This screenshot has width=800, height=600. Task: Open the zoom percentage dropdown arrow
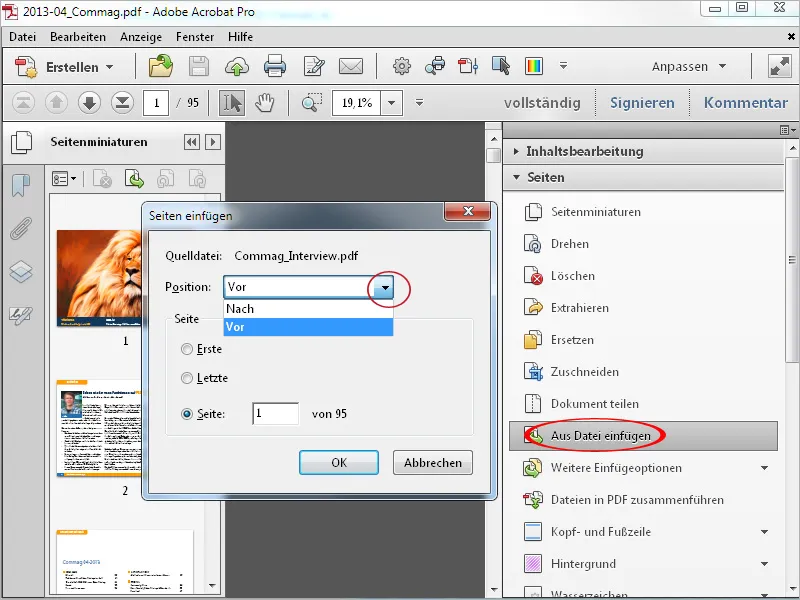391,103
